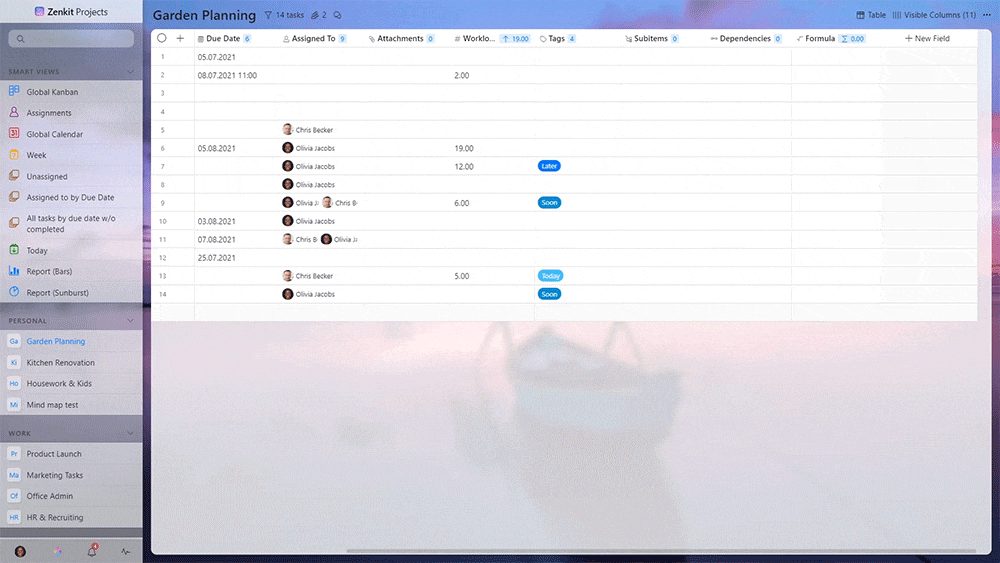Viewport: 1000px width, 563px height.
Task: Click the sidebar search field
Action: (72, 38)
